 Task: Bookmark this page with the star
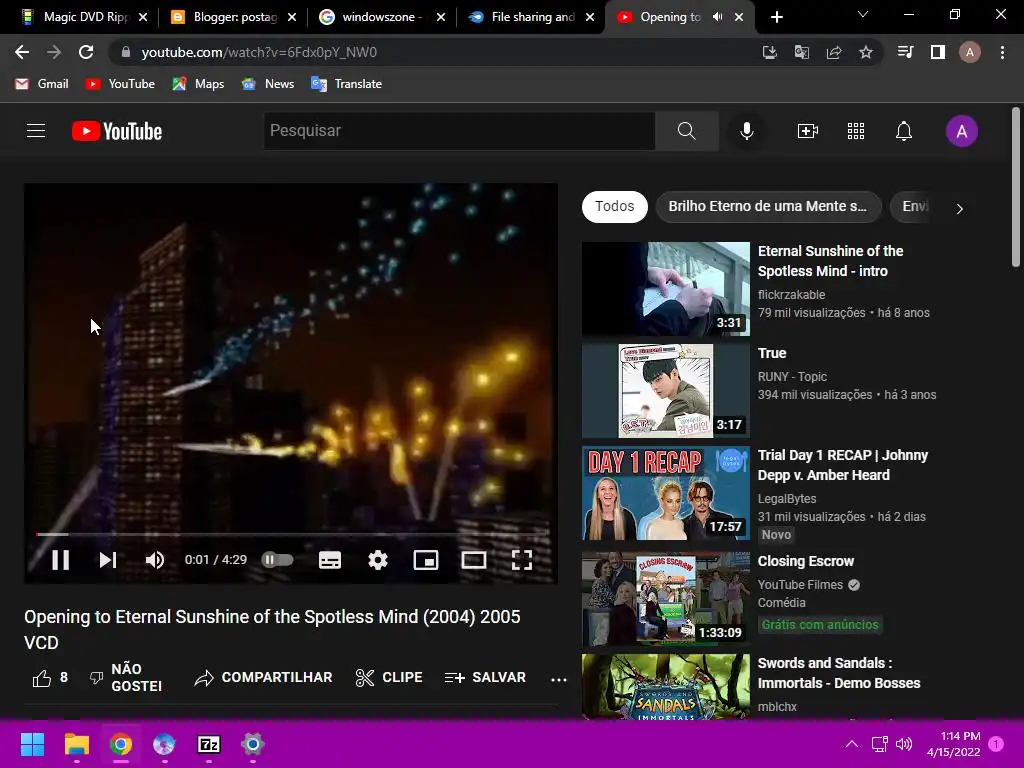[x=866, y=52]
